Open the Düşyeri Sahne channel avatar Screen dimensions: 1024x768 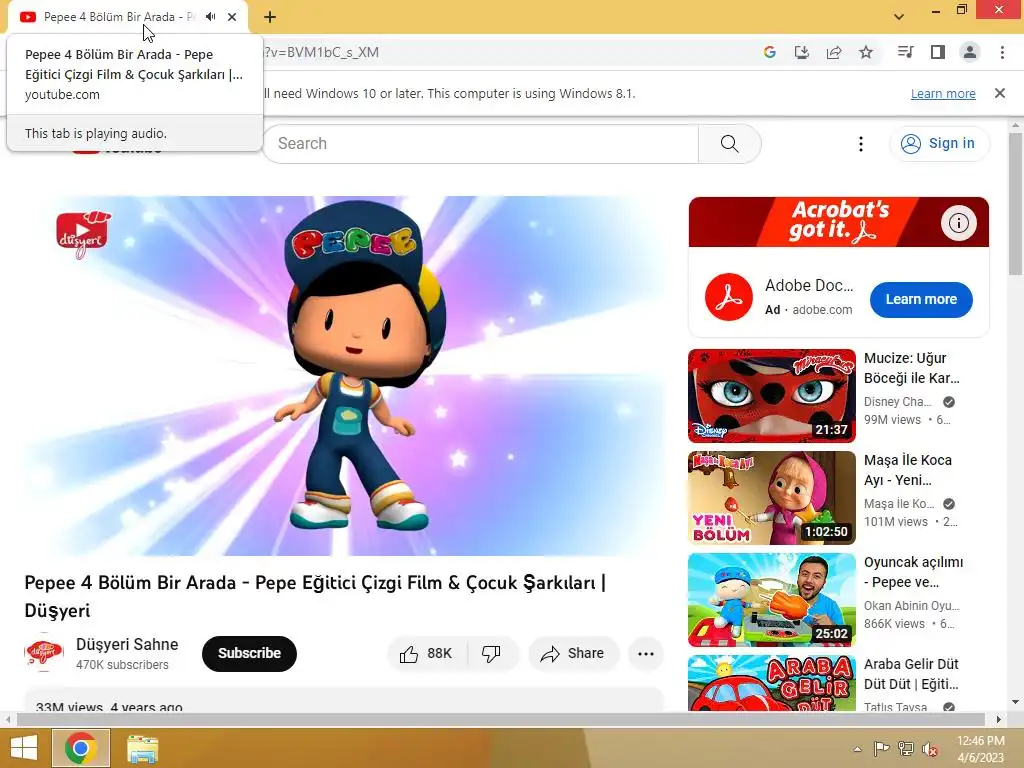(44, 652)
